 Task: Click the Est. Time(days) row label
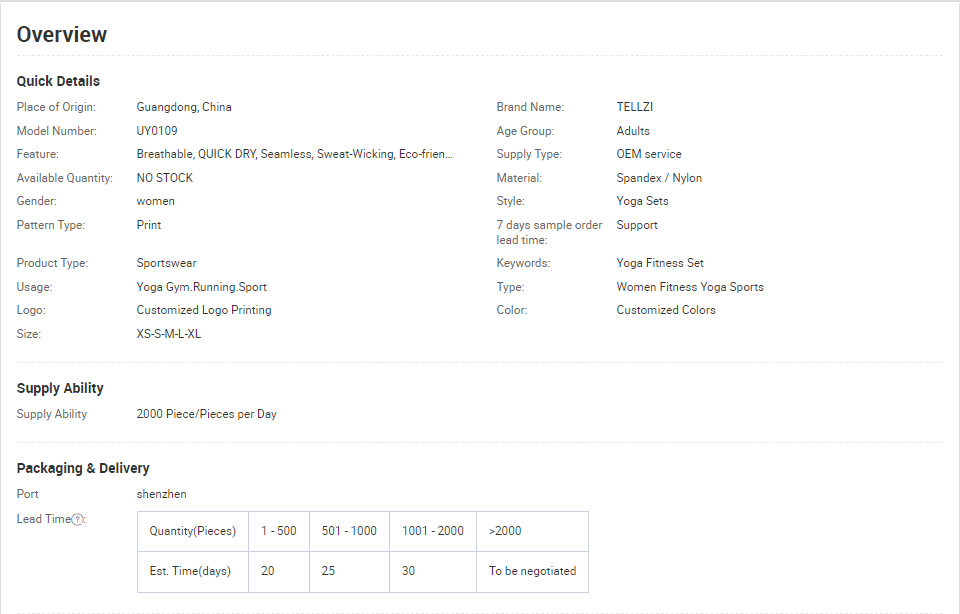[190, 571]
